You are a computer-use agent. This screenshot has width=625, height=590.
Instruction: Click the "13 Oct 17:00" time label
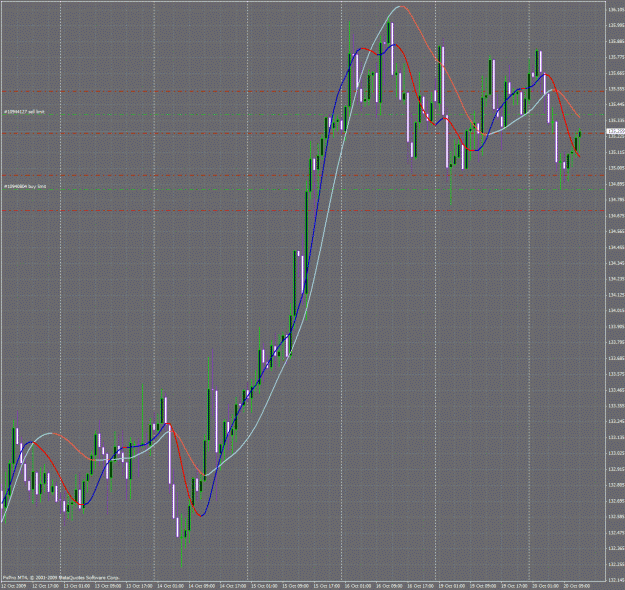coord(139,586)
